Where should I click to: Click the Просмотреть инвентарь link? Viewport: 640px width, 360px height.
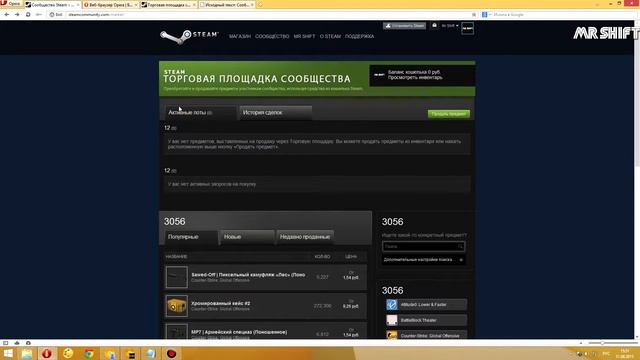click(415, 78)
